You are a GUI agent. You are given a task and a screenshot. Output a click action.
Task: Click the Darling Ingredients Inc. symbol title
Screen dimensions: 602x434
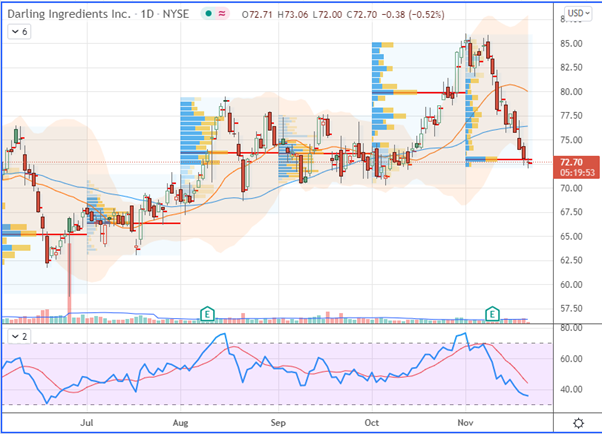[69, 14]
